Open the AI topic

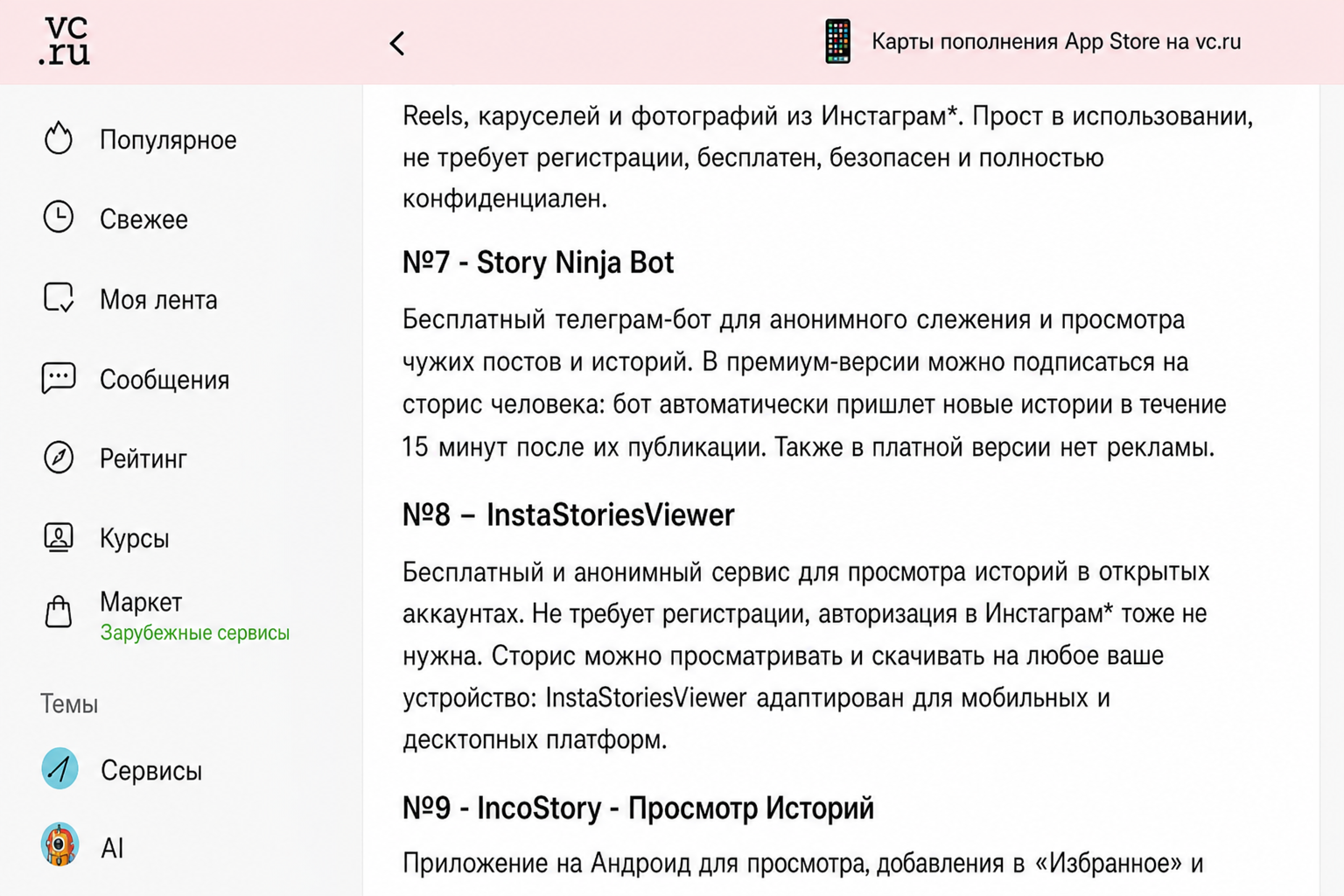(112, 848)
